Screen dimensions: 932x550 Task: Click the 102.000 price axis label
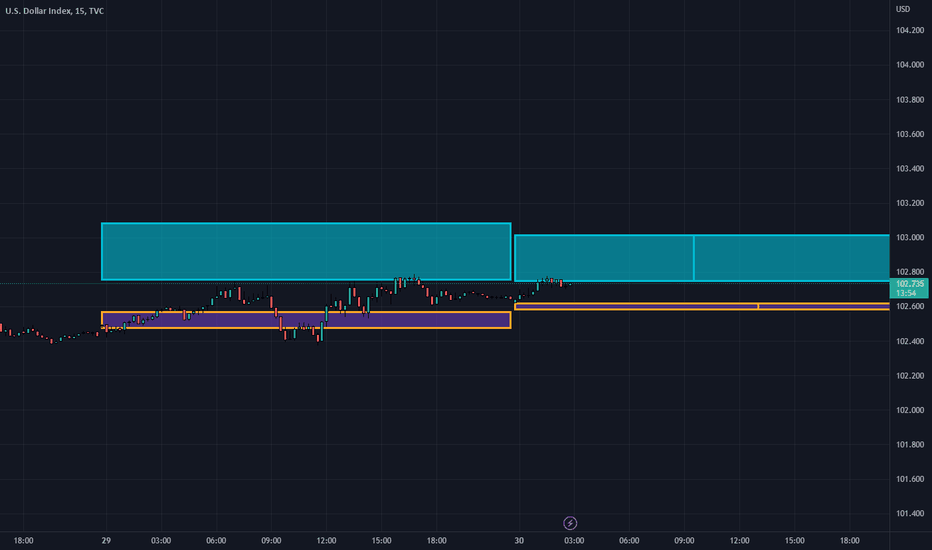(x=910, y=410)
